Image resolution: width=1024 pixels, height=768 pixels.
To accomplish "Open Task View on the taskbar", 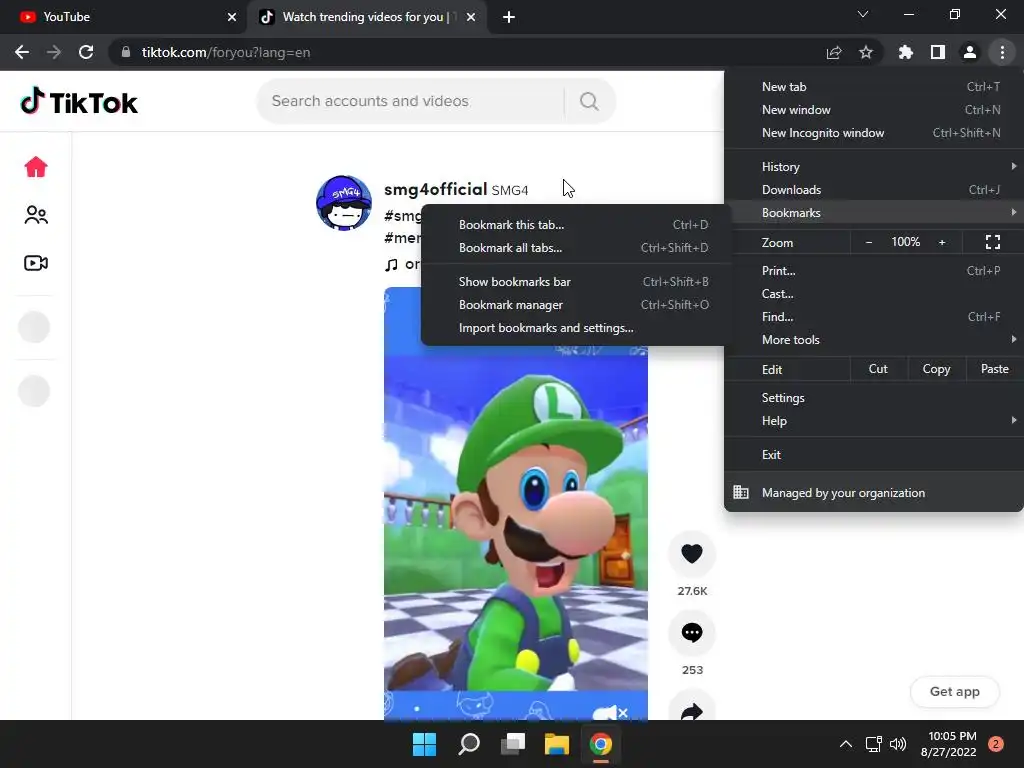I will (x=513, y=744).
